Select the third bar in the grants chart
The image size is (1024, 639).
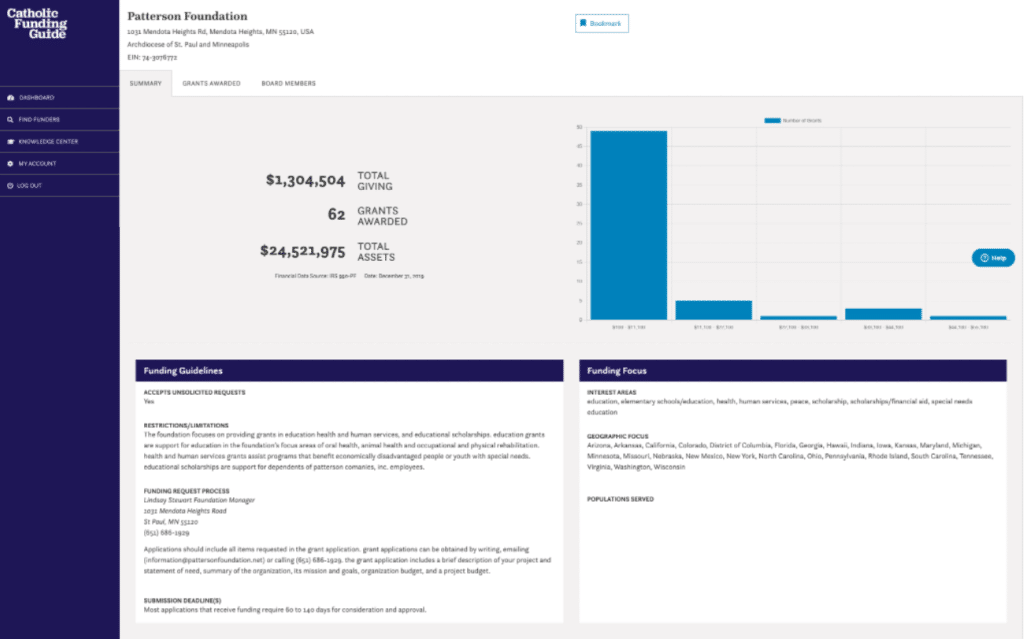pos(799,318)
